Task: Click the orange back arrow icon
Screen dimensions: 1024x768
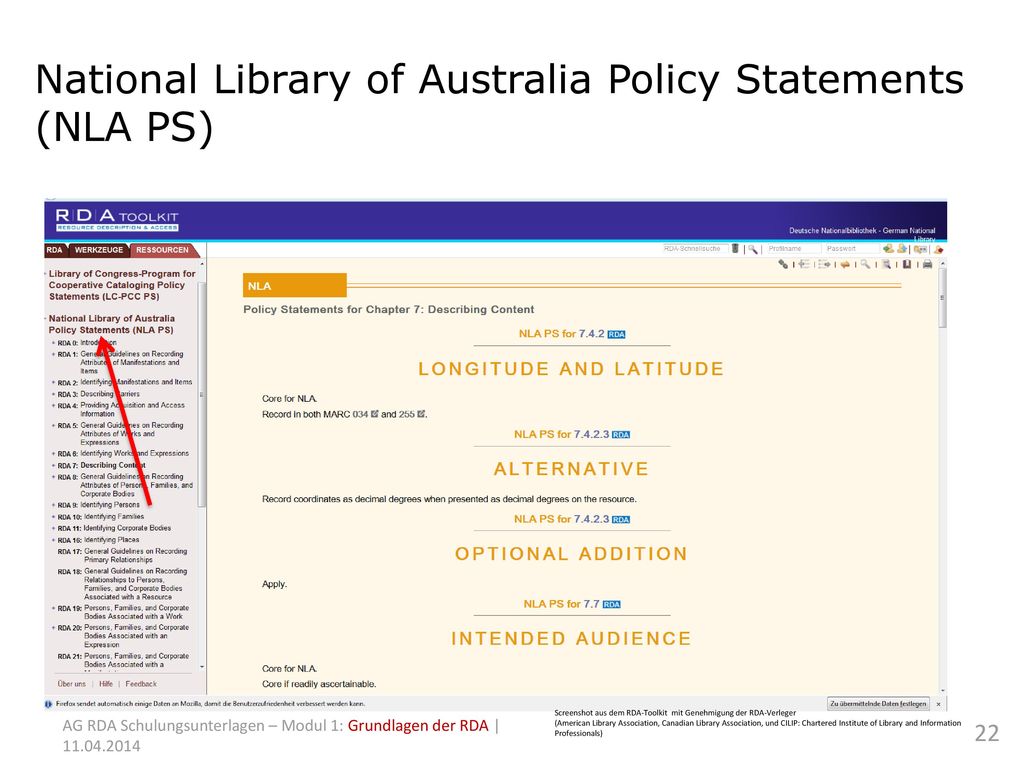Action: pyautogui.click(x=845, y=264)
